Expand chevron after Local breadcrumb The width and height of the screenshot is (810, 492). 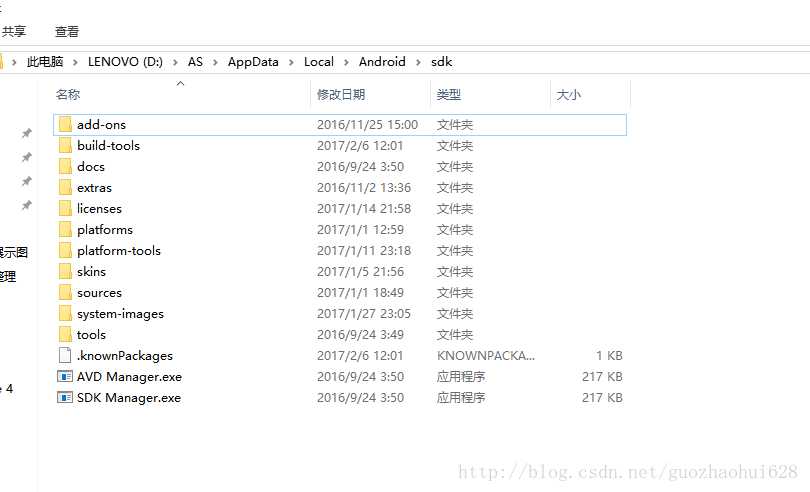347,63
